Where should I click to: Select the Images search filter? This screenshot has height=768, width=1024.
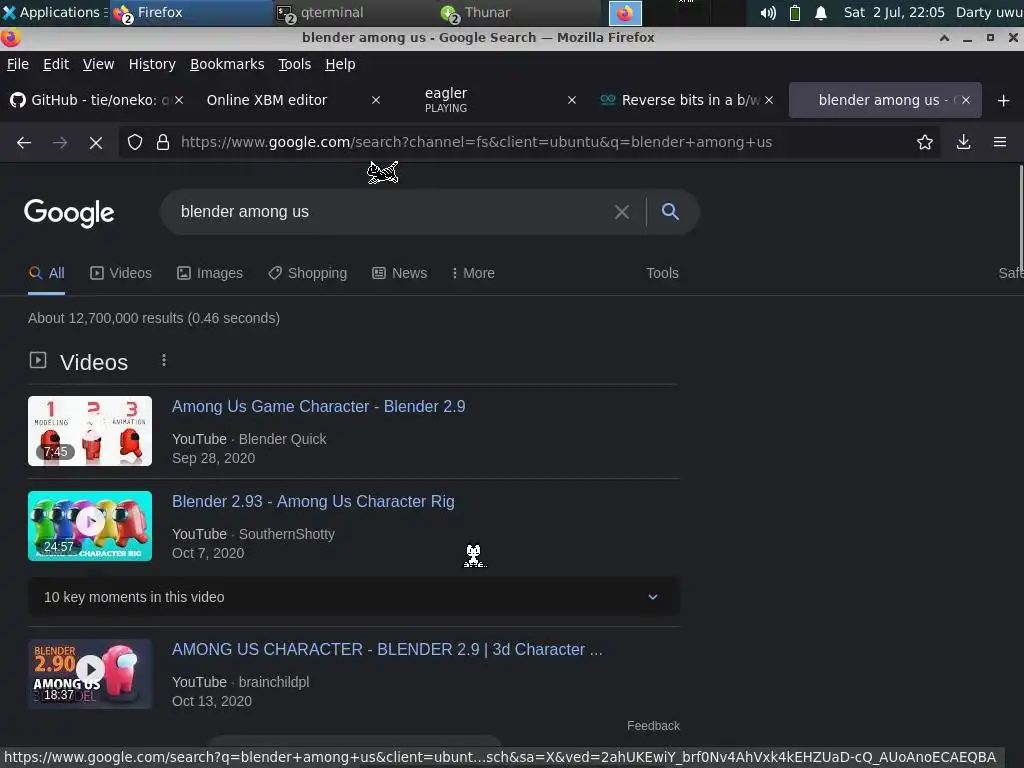pos(210,273)
